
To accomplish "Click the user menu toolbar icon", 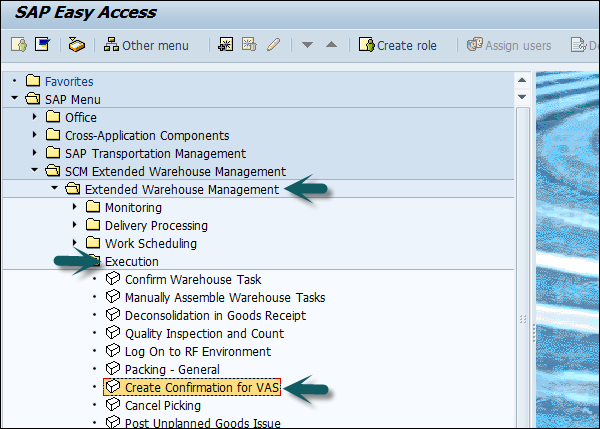I will point(18,45).
